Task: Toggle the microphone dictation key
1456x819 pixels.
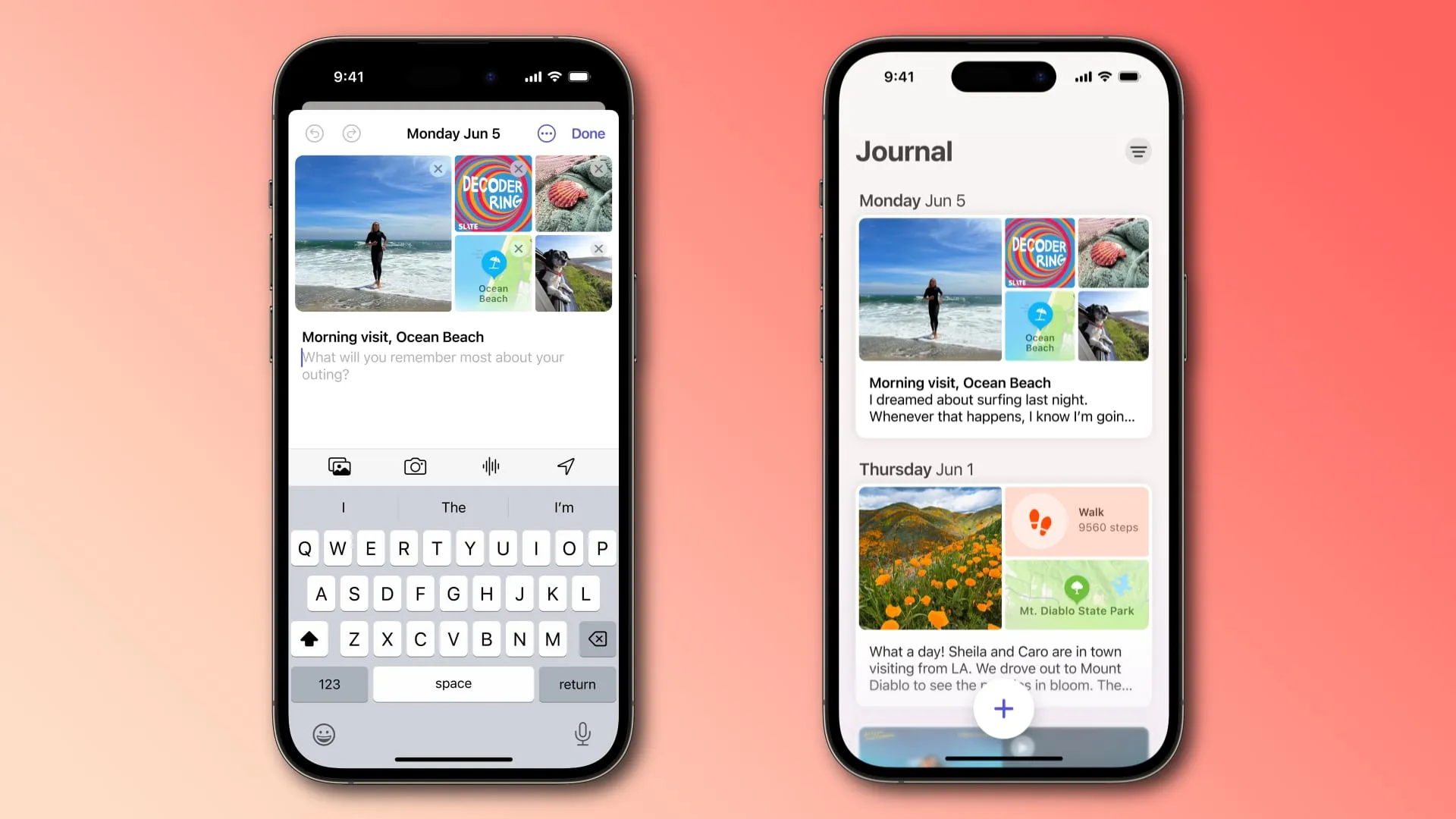Action: (582, 734)
